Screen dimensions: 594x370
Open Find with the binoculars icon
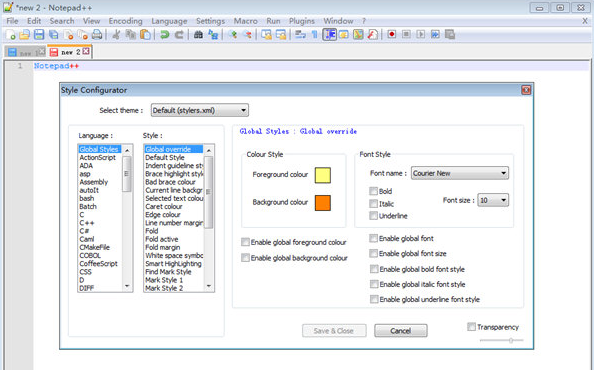coord(198,35)
